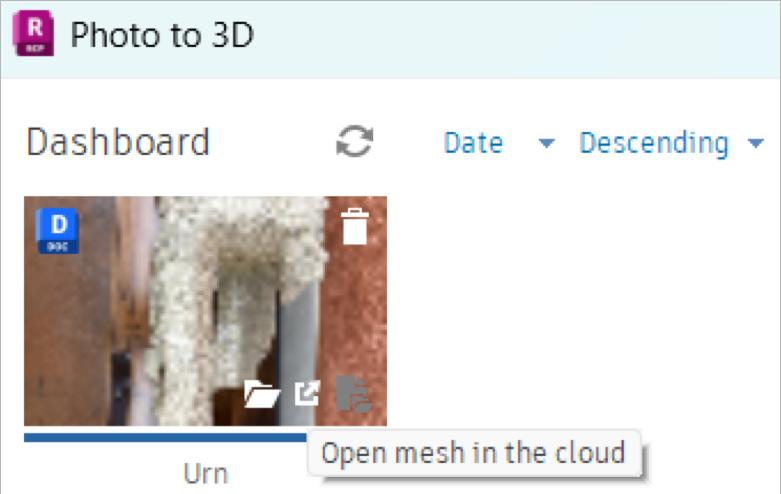Click the Photo to 3D title

tap(162, 35)
